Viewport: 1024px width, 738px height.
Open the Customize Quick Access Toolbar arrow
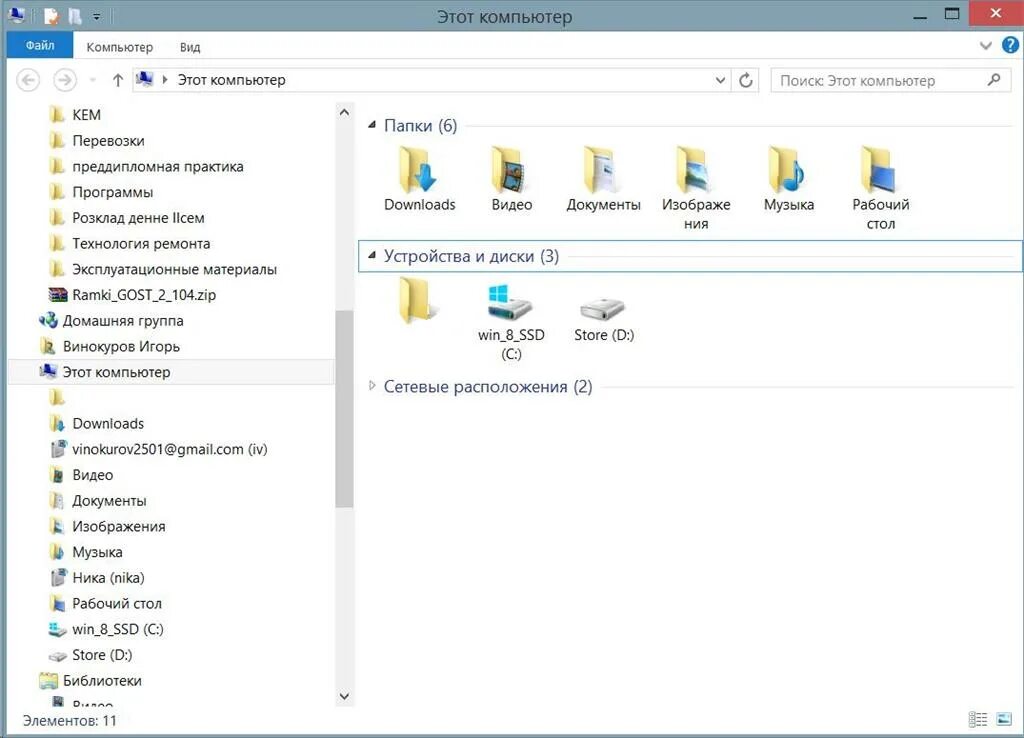(x=97, y=16)
